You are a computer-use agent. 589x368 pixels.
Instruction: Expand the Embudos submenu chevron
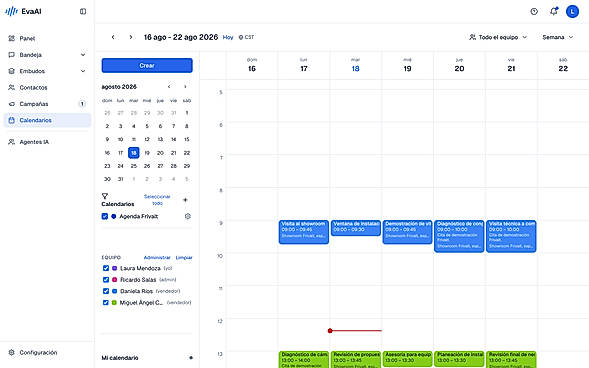[83, 71]
